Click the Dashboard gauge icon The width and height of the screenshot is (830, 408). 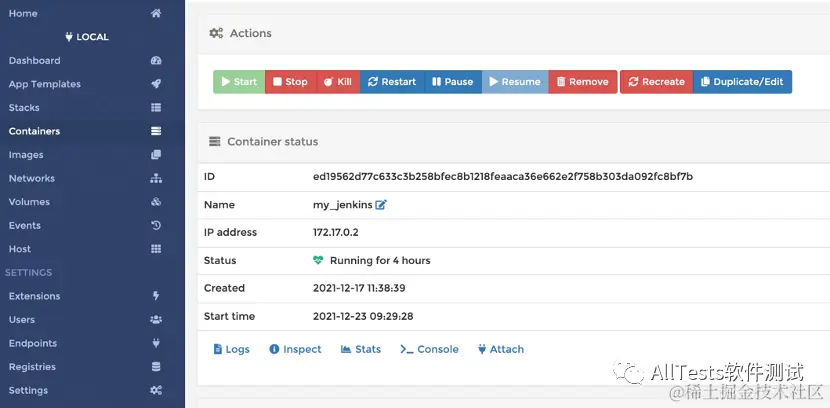pos(156,60)
